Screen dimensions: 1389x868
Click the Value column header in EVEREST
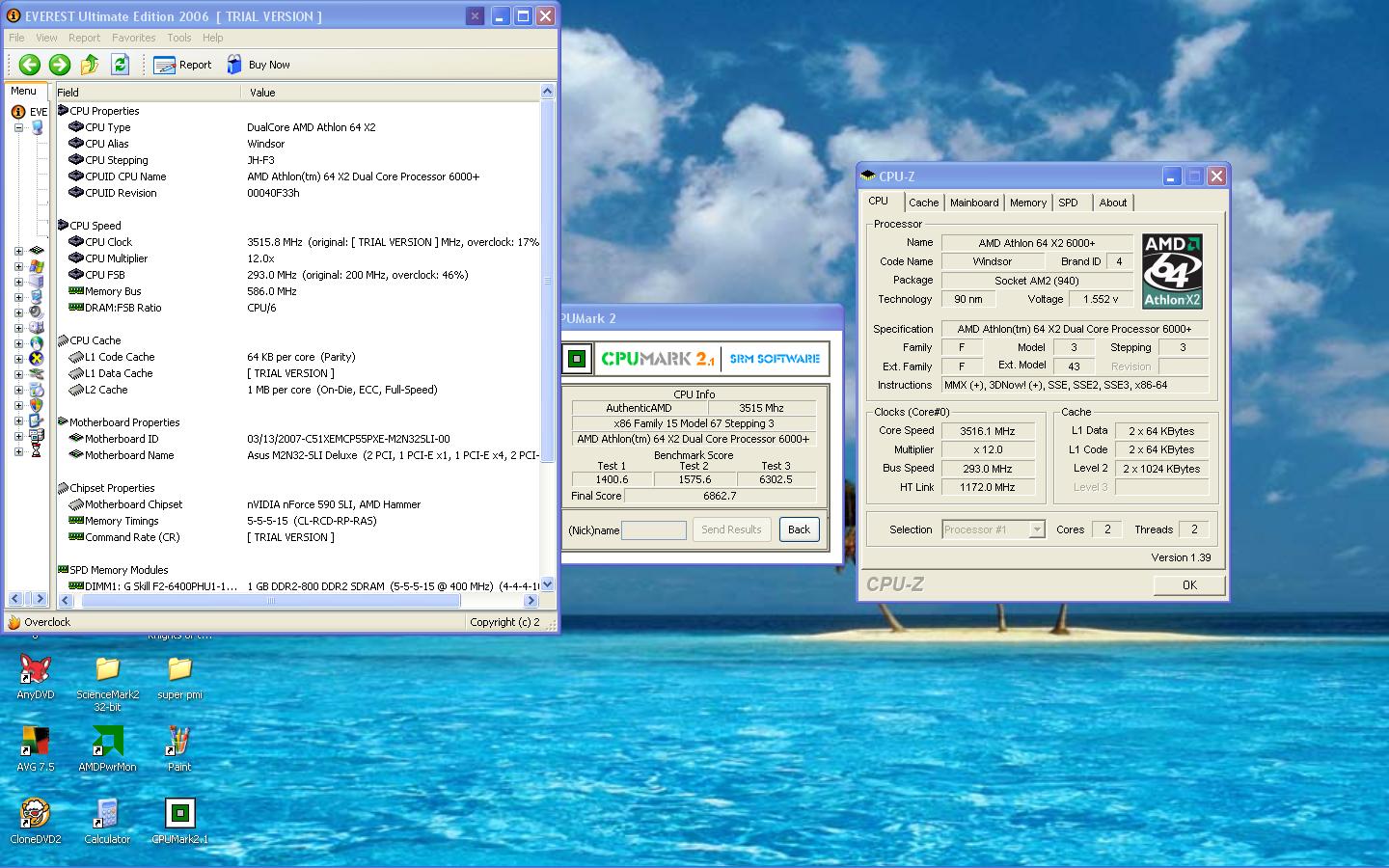[x=389, y=93]
